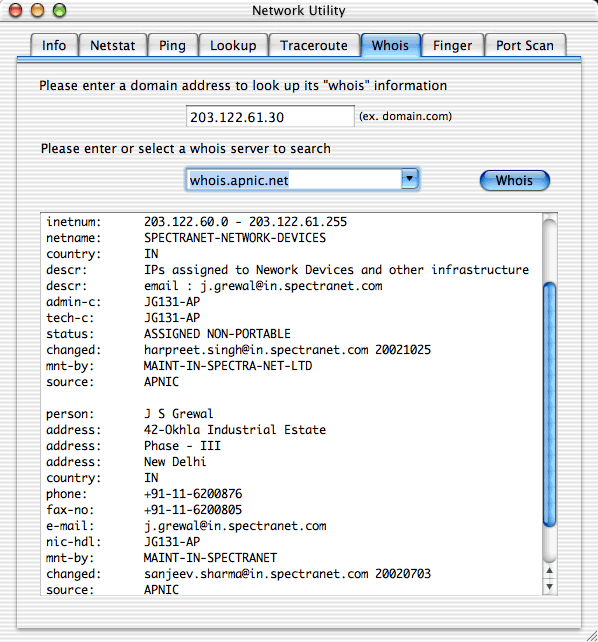598x642 pixels.
Task: Click the results scrollbar thumb
Action: pos(549,404)
